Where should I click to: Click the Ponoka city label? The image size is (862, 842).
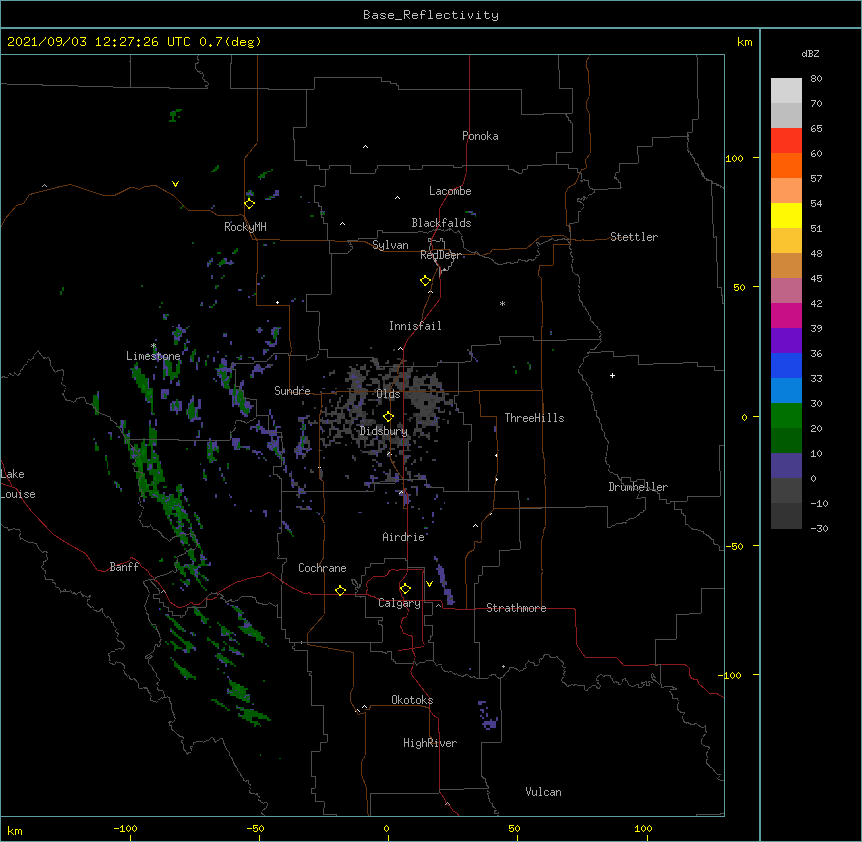480,136
